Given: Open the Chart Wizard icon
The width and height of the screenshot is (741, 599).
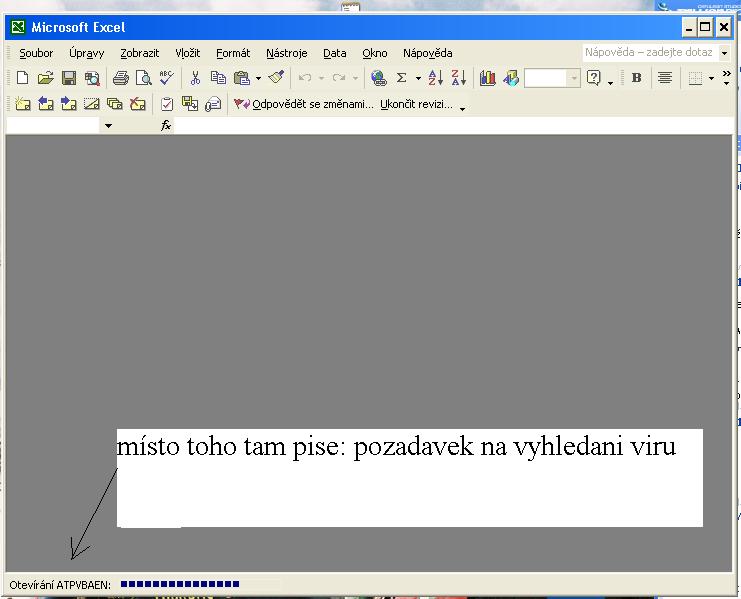Looking at the screenshot, I should (488, 78).
